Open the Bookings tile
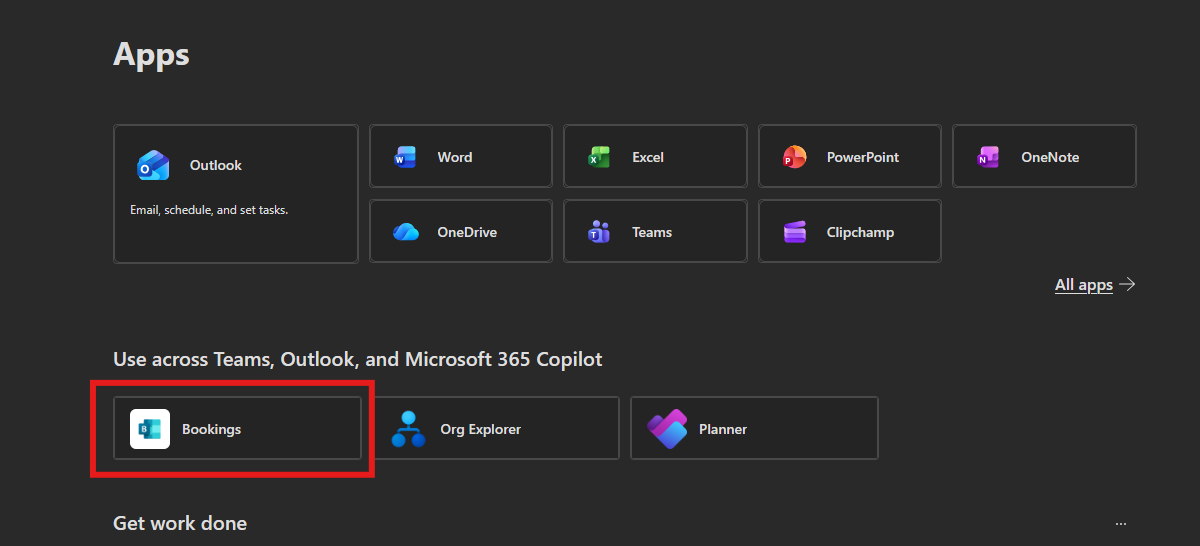1200x546 pixels. pyautogui.click(x=237, y=428)
